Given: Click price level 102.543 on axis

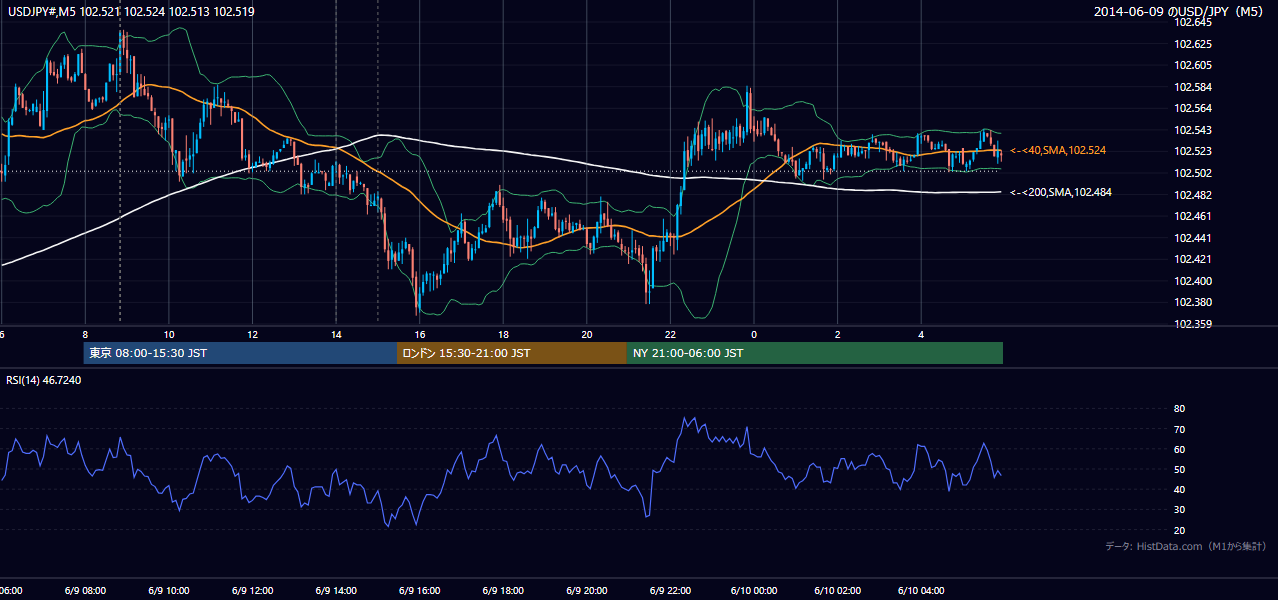Looking at the screenshot, I should [x=1193, y=130].
